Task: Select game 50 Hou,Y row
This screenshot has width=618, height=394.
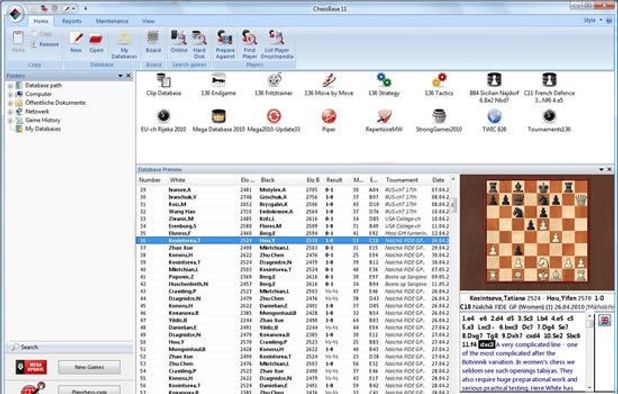Action: [293, 342]
